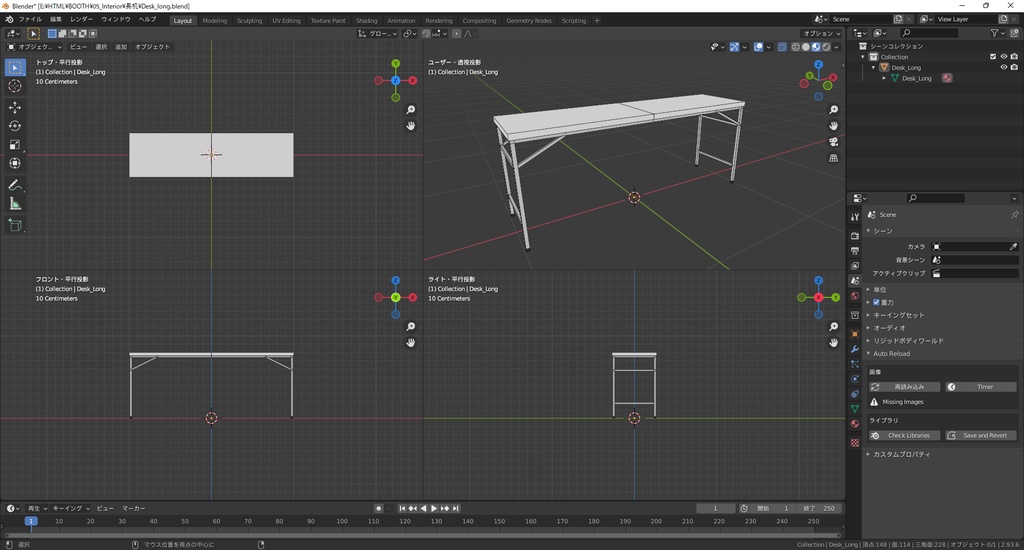Open the ファイル menu
Screen dimensions: 1024x550
coord(30,20)
